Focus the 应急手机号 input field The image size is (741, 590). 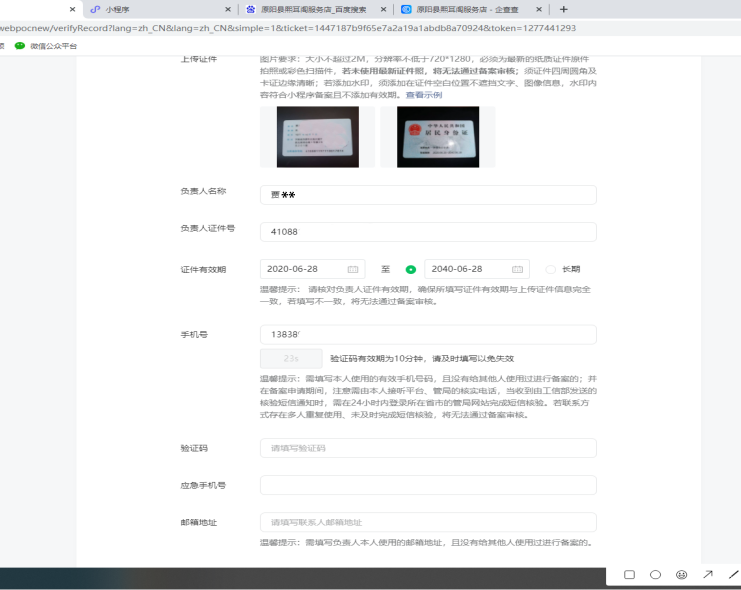(x=428, y=485)
